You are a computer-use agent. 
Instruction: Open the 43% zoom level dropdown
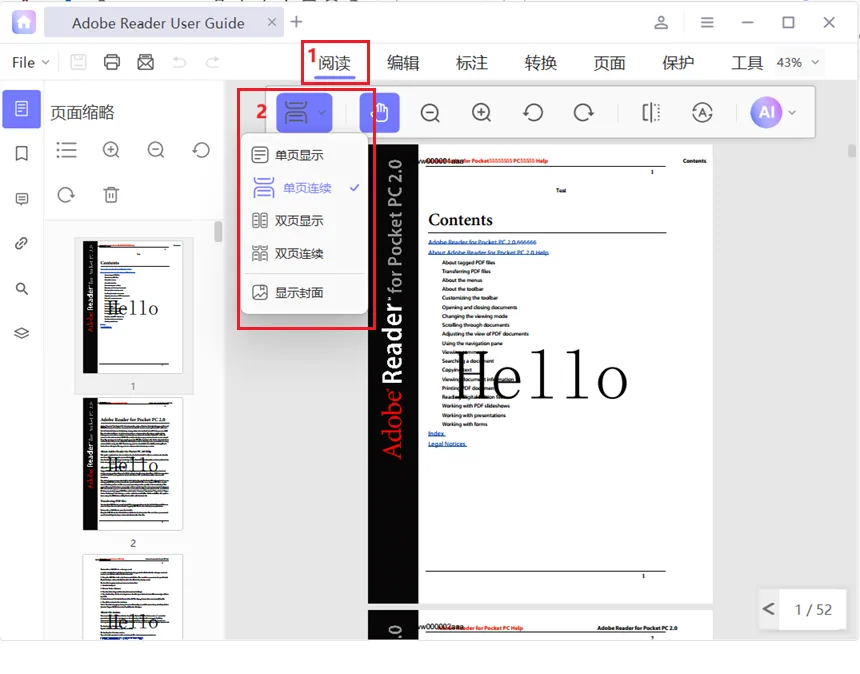coord(798,63)
